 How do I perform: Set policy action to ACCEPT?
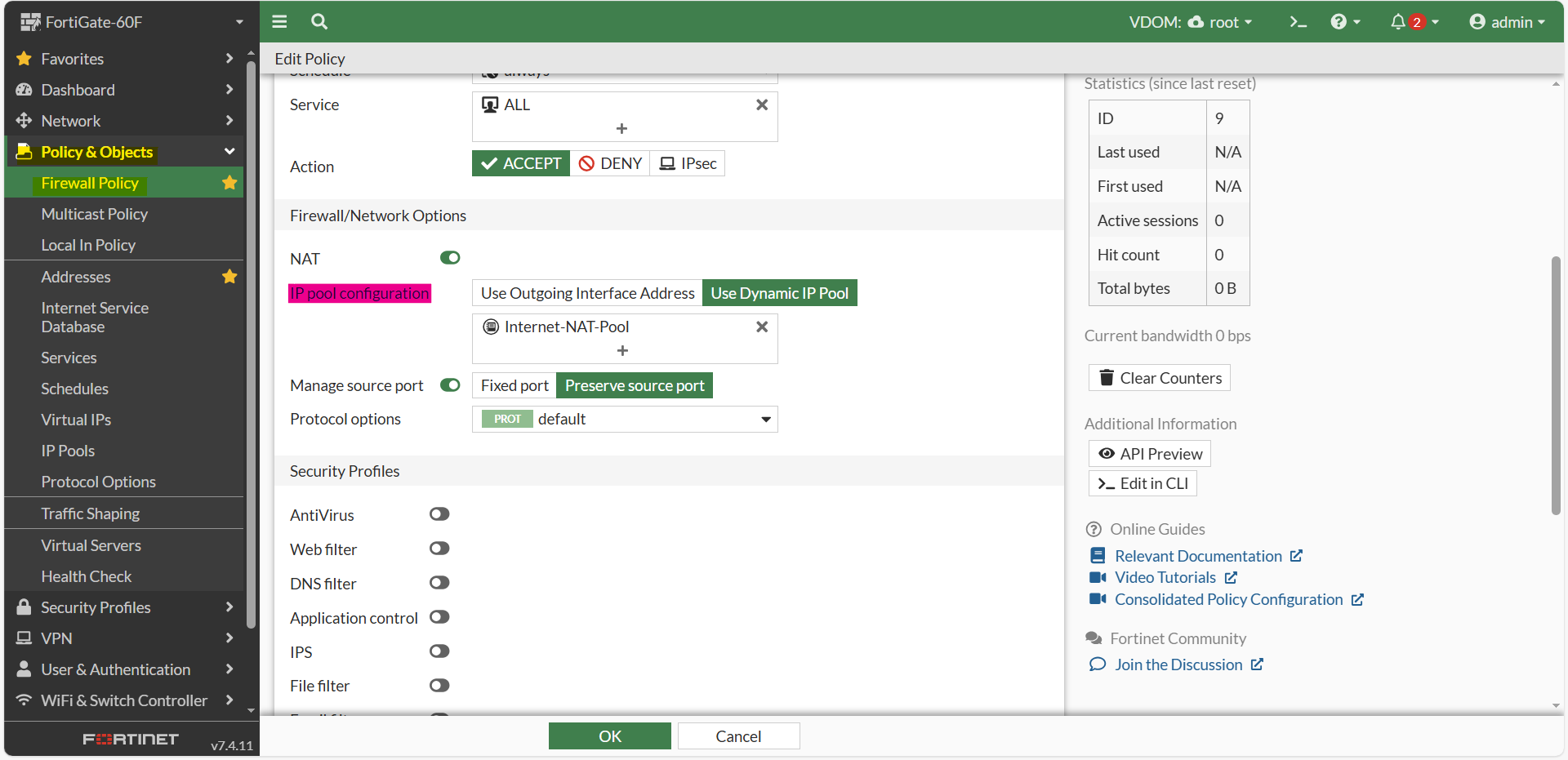click(x=521, y=163)
